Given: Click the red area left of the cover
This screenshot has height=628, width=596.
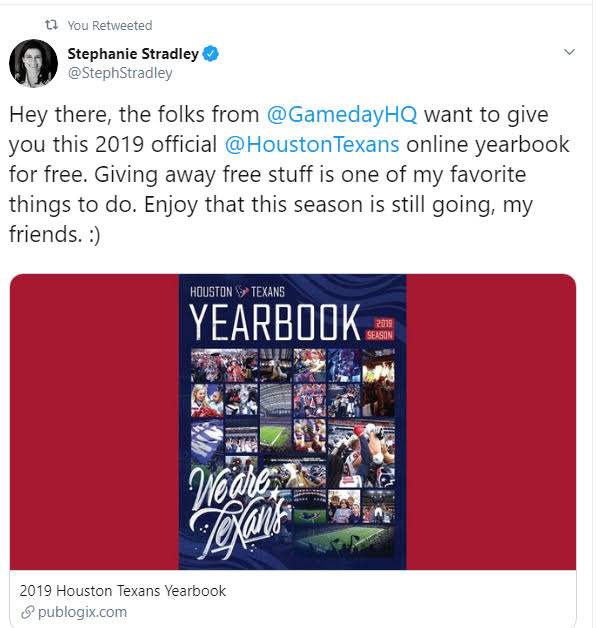Looking at the screenshot, I should tap(94, 421).
